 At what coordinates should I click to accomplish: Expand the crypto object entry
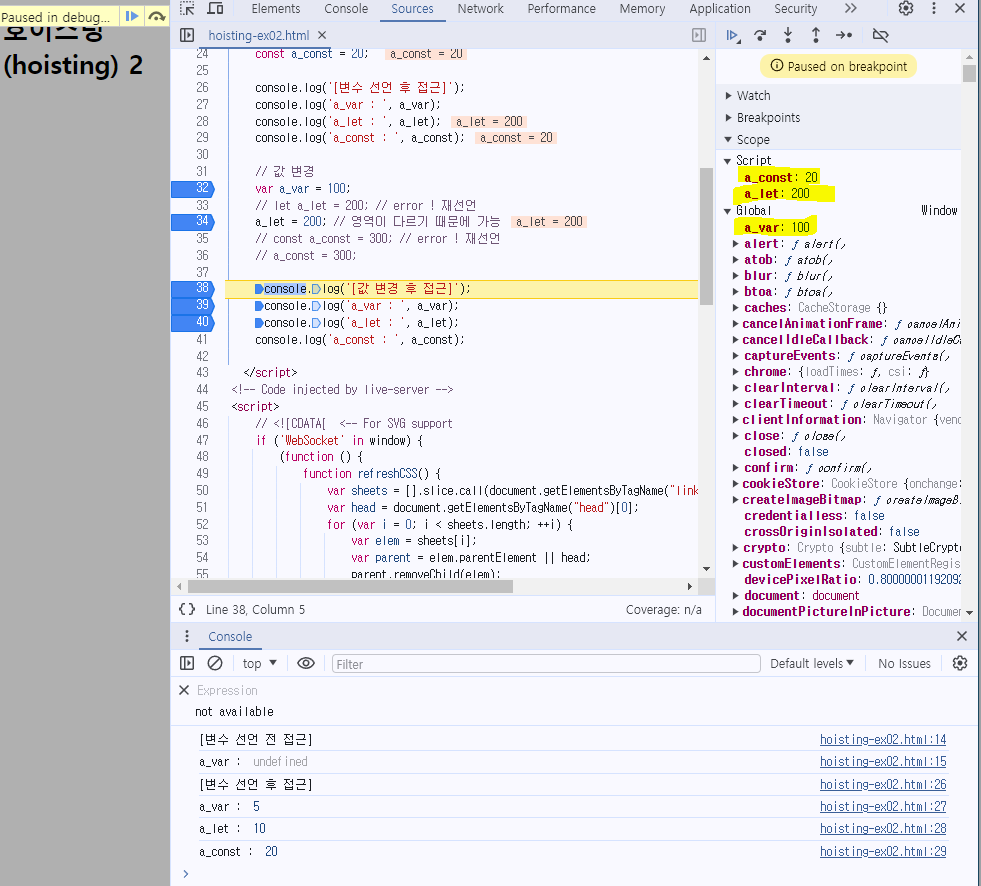tap(736, 547)
